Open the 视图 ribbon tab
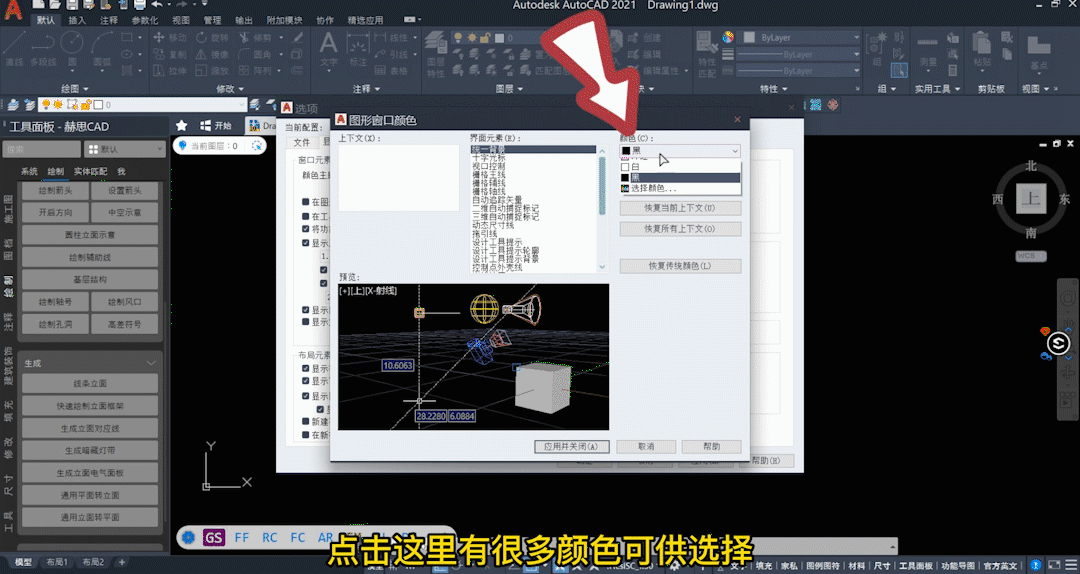This screenshot has height=574, width=1080. pos(180,21)
